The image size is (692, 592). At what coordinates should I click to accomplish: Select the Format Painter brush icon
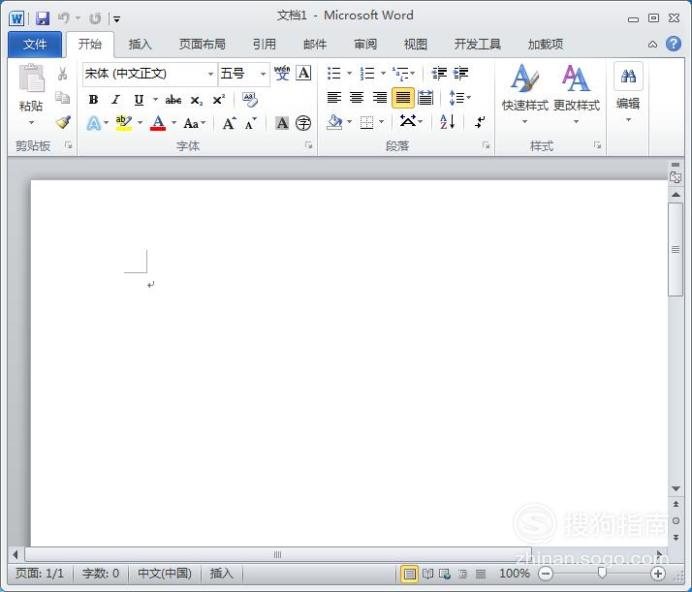tap(63, 122)
